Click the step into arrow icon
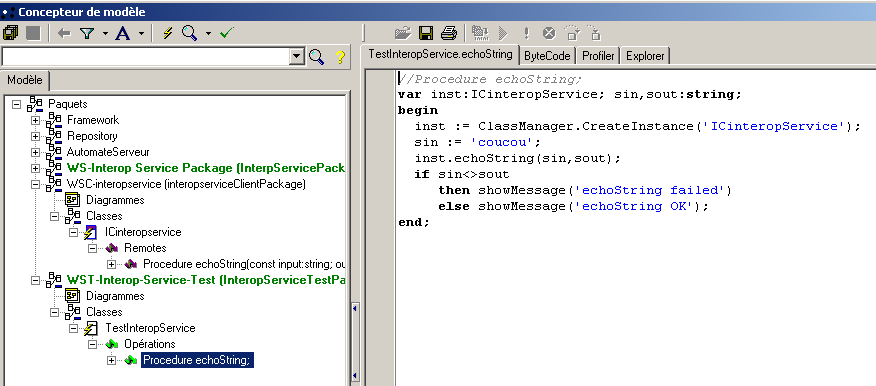The width and height of the screenshot is (876, 386). point(594,34)
